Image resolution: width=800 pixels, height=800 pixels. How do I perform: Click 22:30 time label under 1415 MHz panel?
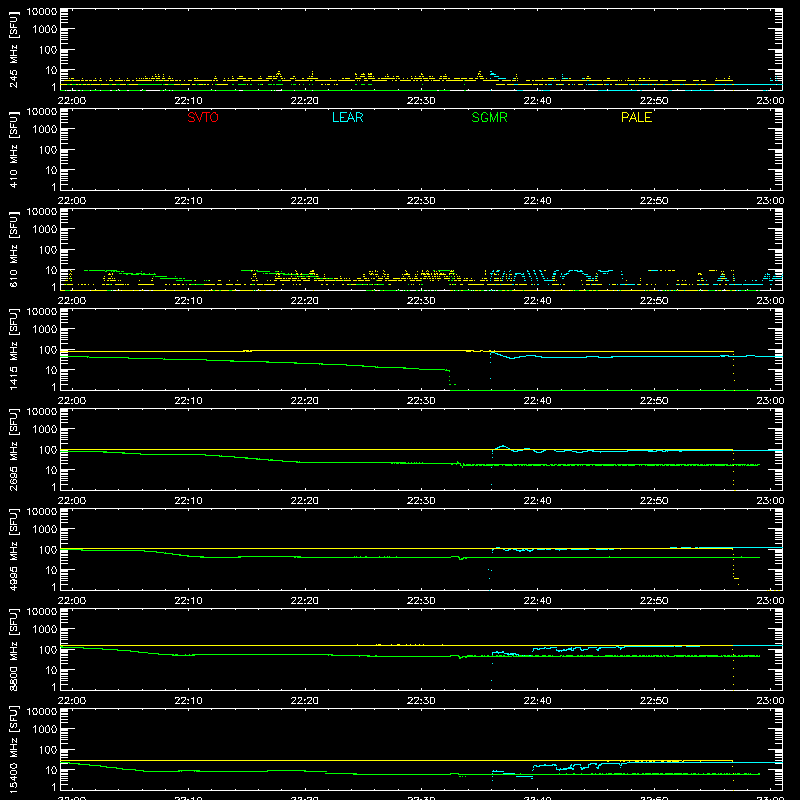pyautogui.click(x=421, y=401)
